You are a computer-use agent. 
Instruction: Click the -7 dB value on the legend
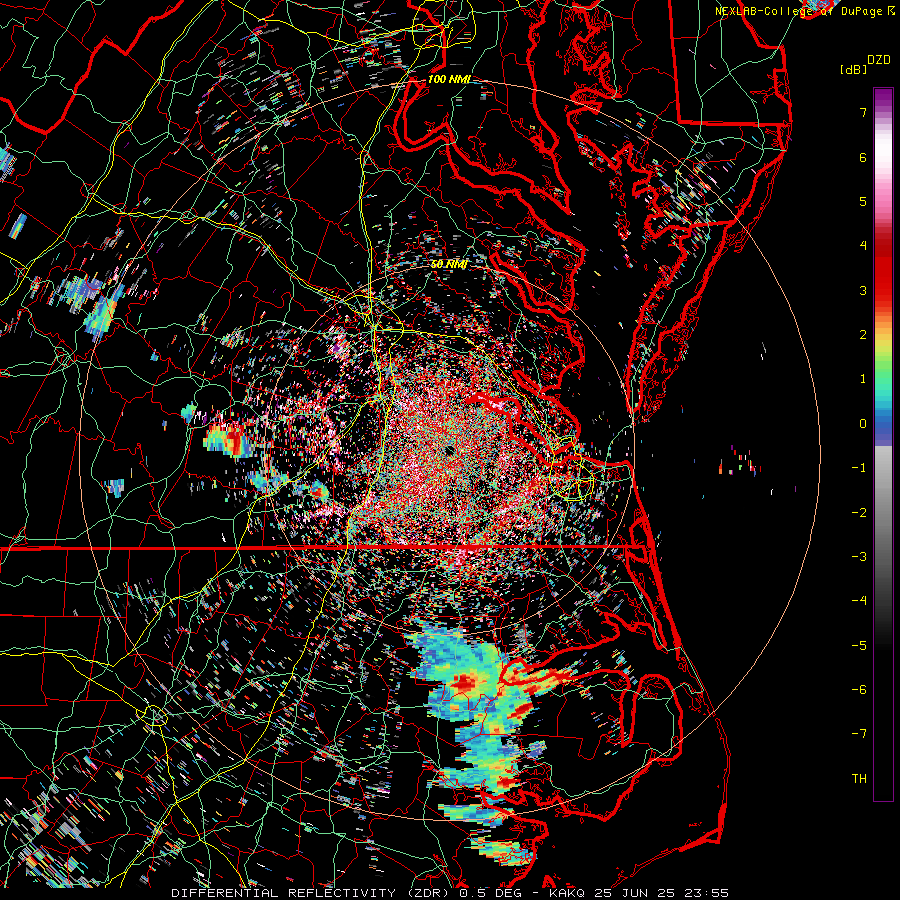(x=859, y=734)
